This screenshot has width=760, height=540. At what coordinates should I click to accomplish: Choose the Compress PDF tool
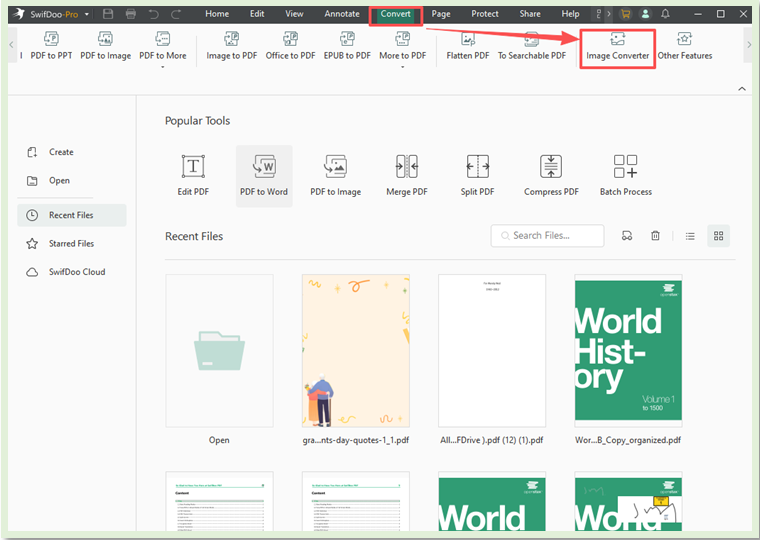coord(551,175)
